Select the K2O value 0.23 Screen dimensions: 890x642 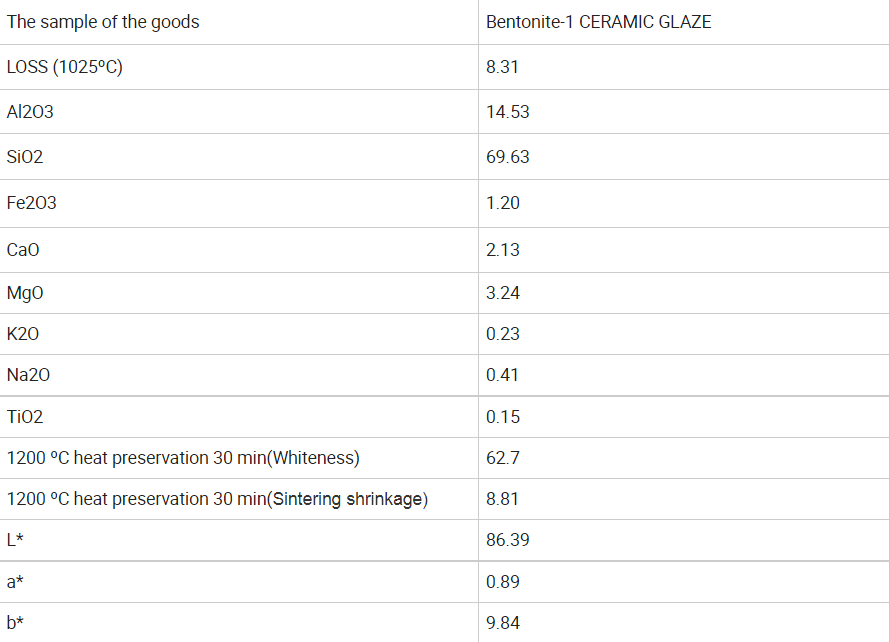point(503,334)
